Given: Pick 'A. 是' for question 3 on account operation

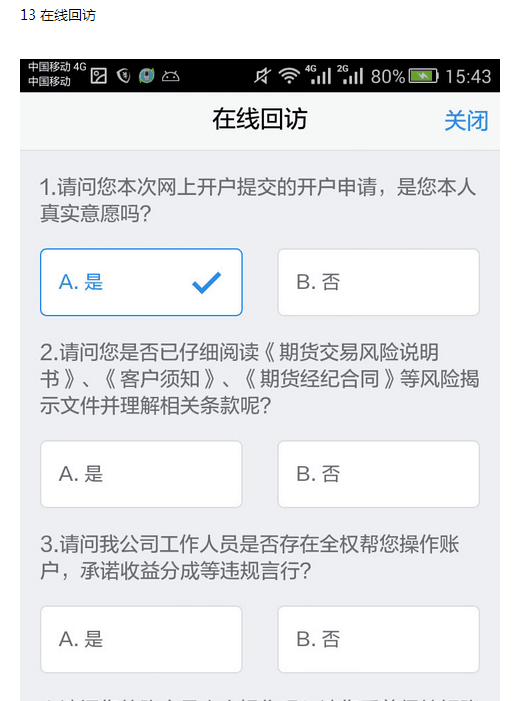Looking at the screenshot, I should 141,639.
